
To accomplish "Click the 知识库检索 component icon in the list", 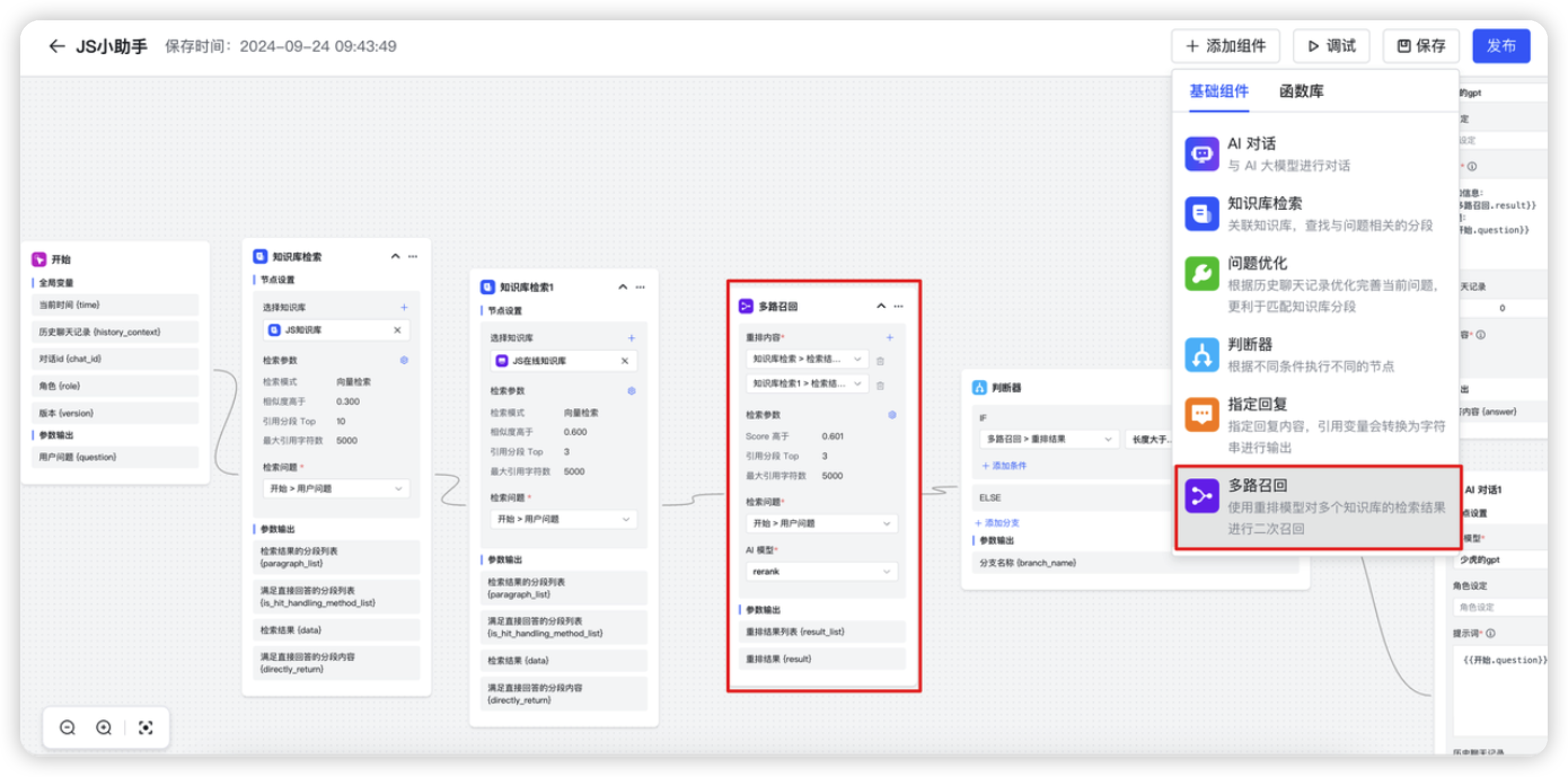I will pyautogui.click(x=1201, y=214).
